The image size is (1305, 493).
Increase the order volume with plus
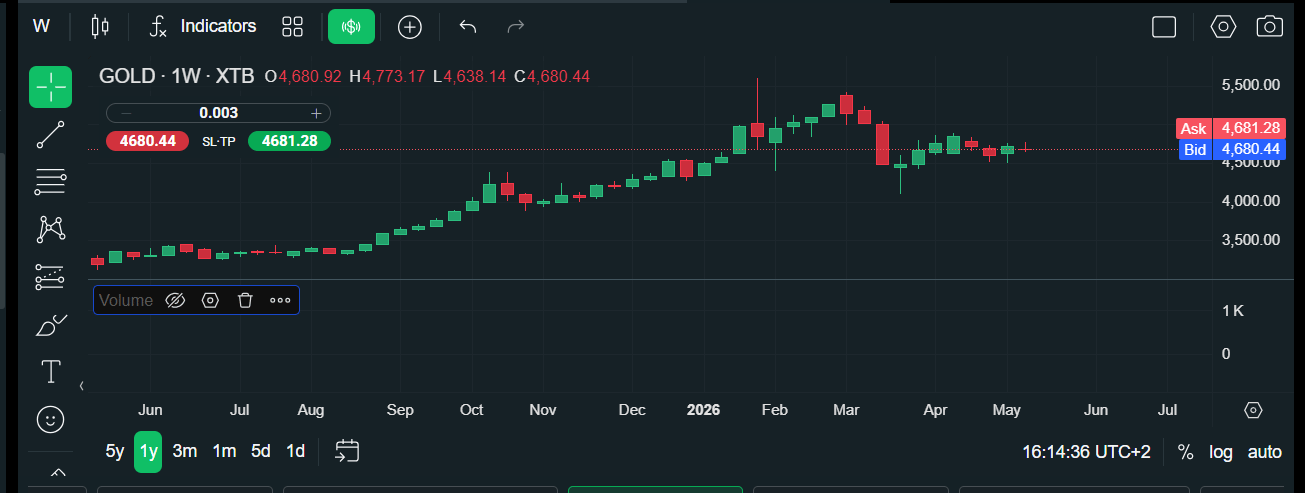316,113
